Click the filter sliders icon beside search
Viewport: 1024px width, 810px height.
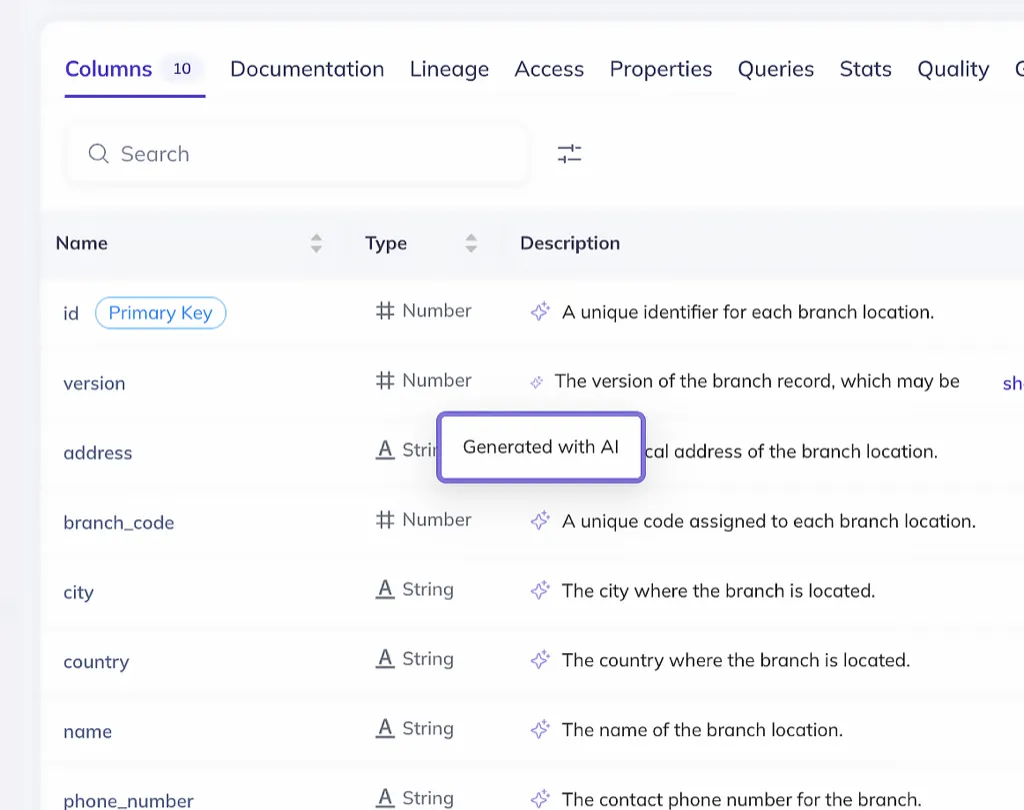[x=569, y=154]
